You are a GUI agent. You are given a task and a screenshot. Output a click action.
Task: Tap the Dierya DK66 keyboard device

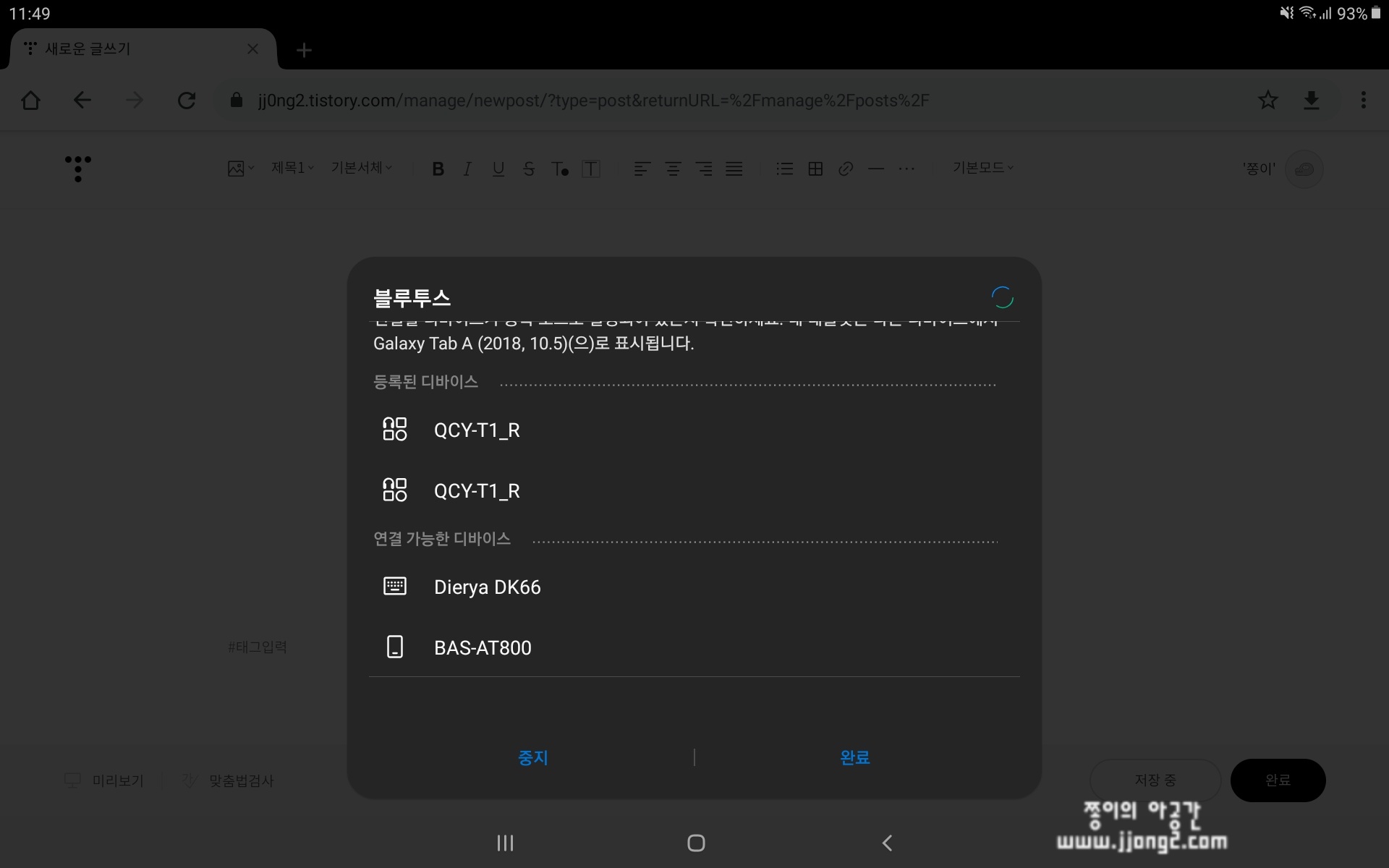(x=487, y=587)
